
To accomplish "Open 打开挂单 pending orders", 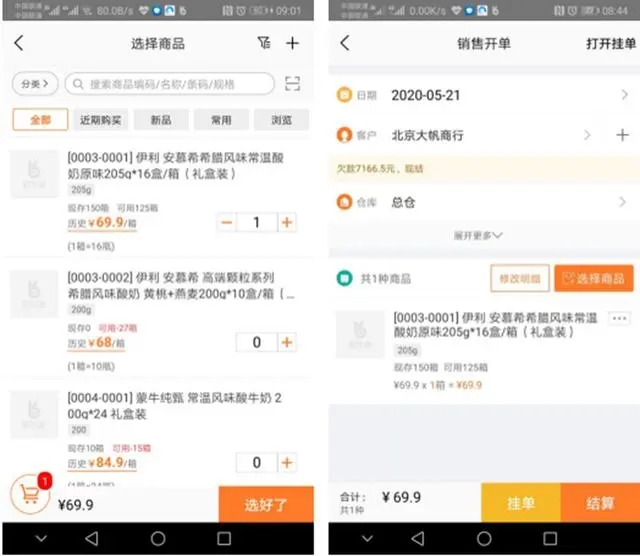I will (611, 43).
